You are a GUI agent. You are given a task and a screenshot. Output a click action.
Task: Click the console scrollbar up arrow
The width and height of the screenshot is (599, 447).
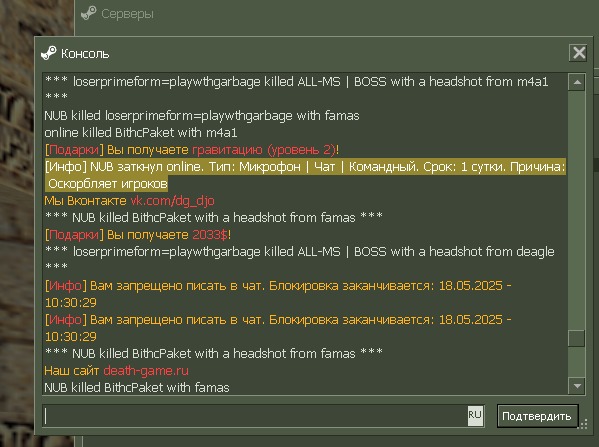[x=577, y=82]
